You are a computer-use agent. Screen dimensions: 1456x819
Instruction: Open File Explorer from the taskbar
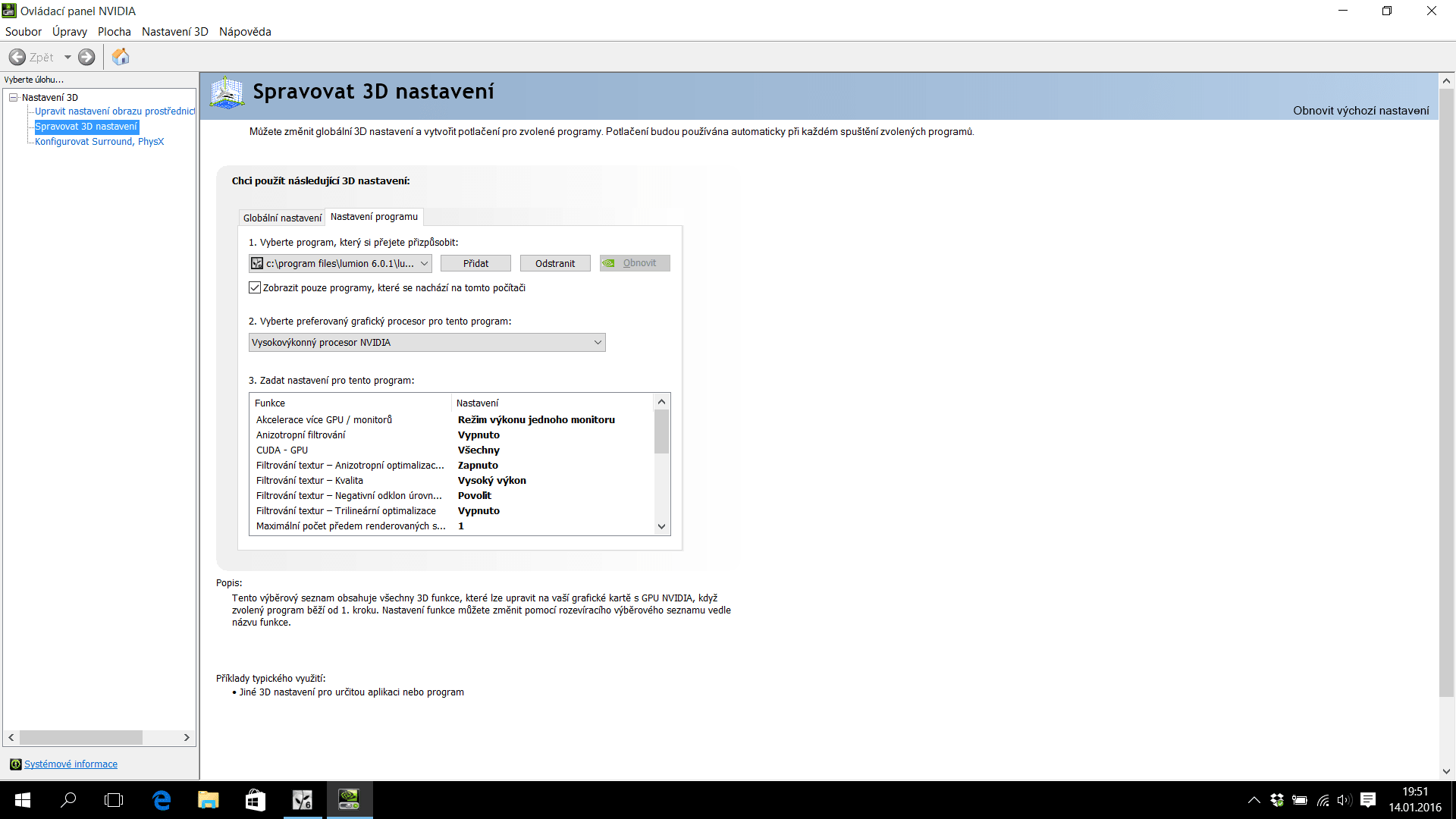pyautogui.click(x=208, y=800)
